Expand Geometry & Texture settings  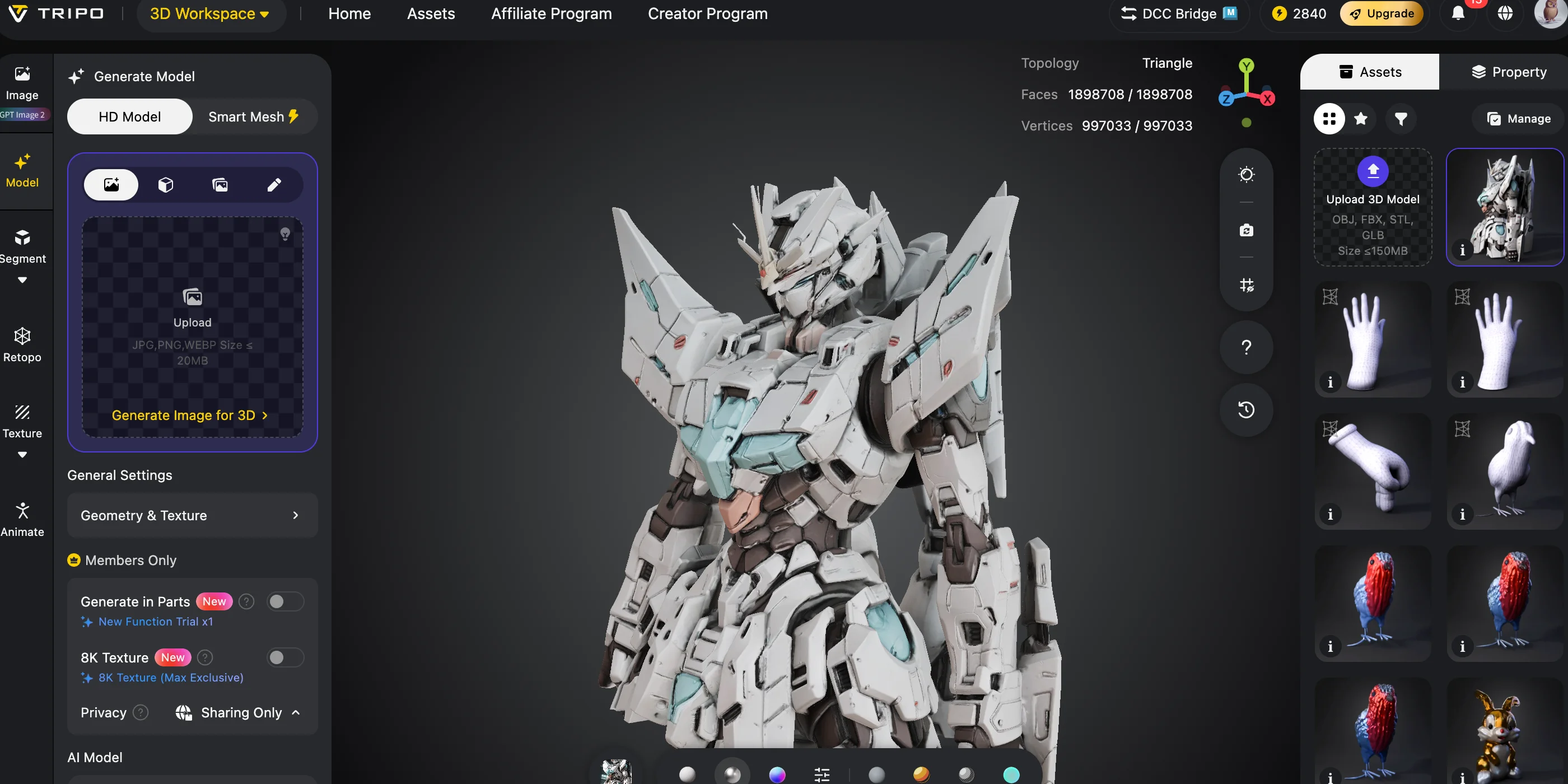[192, 516]
